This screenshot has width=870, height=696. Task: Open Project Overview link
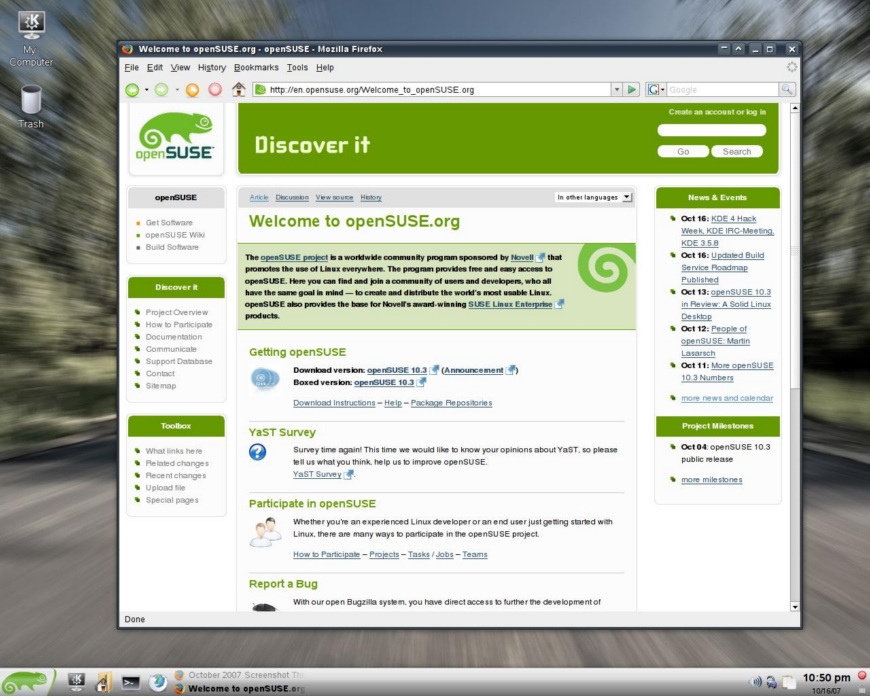(x=176, y=312)
